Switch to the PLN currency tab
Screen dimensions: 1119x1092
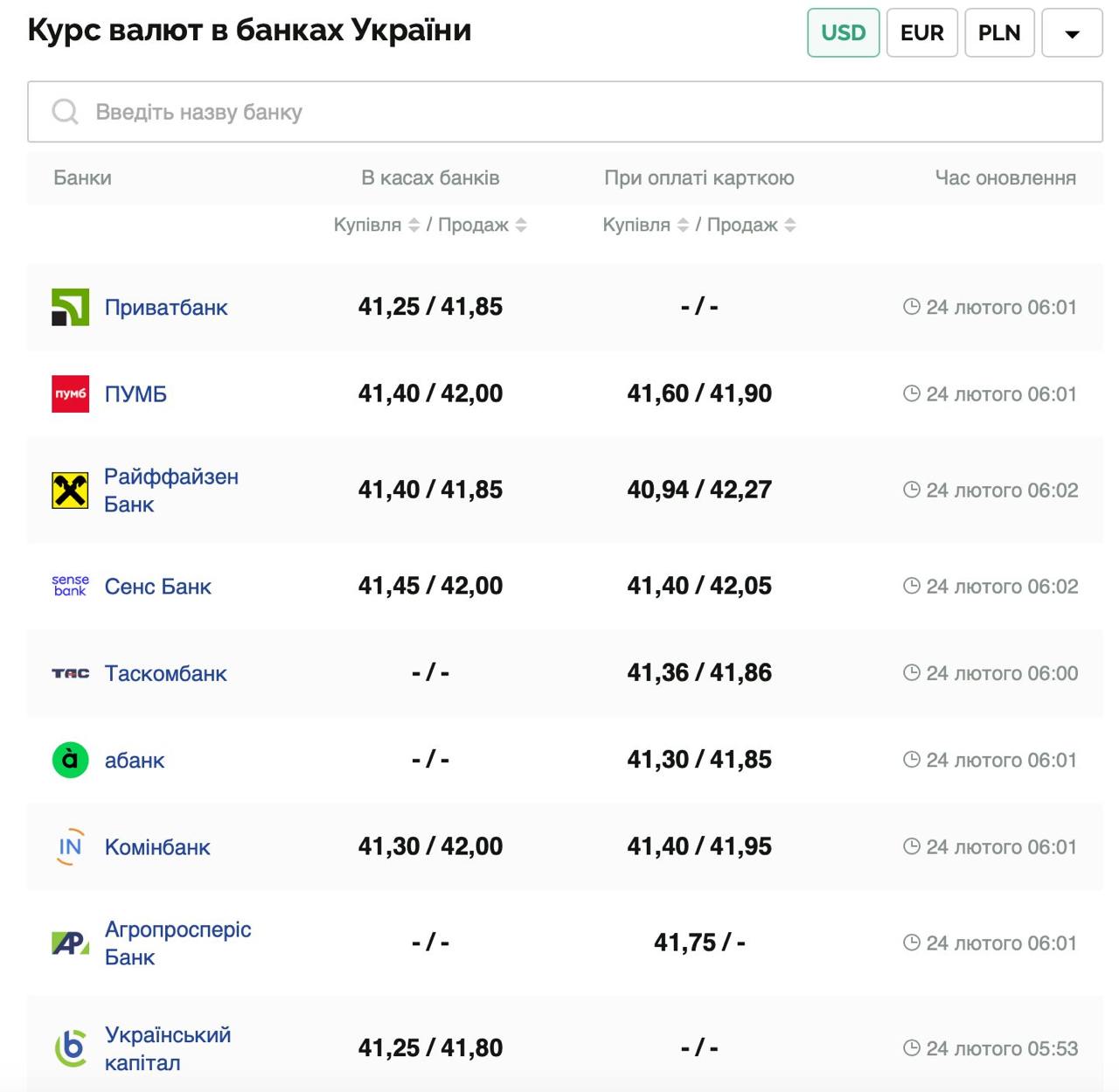(x=999, y=33)
